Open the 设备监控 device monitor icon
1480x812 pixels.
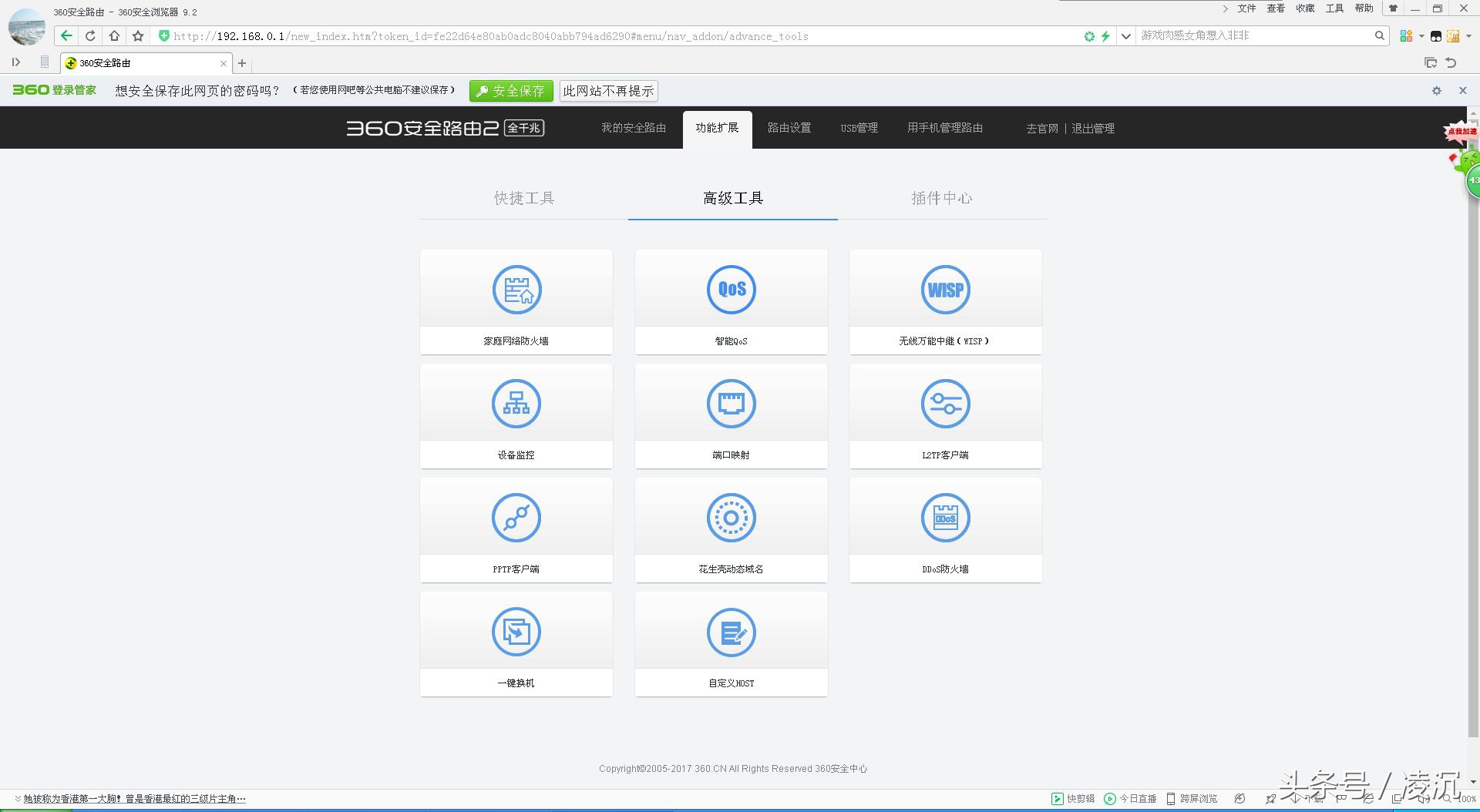[516, 404]
